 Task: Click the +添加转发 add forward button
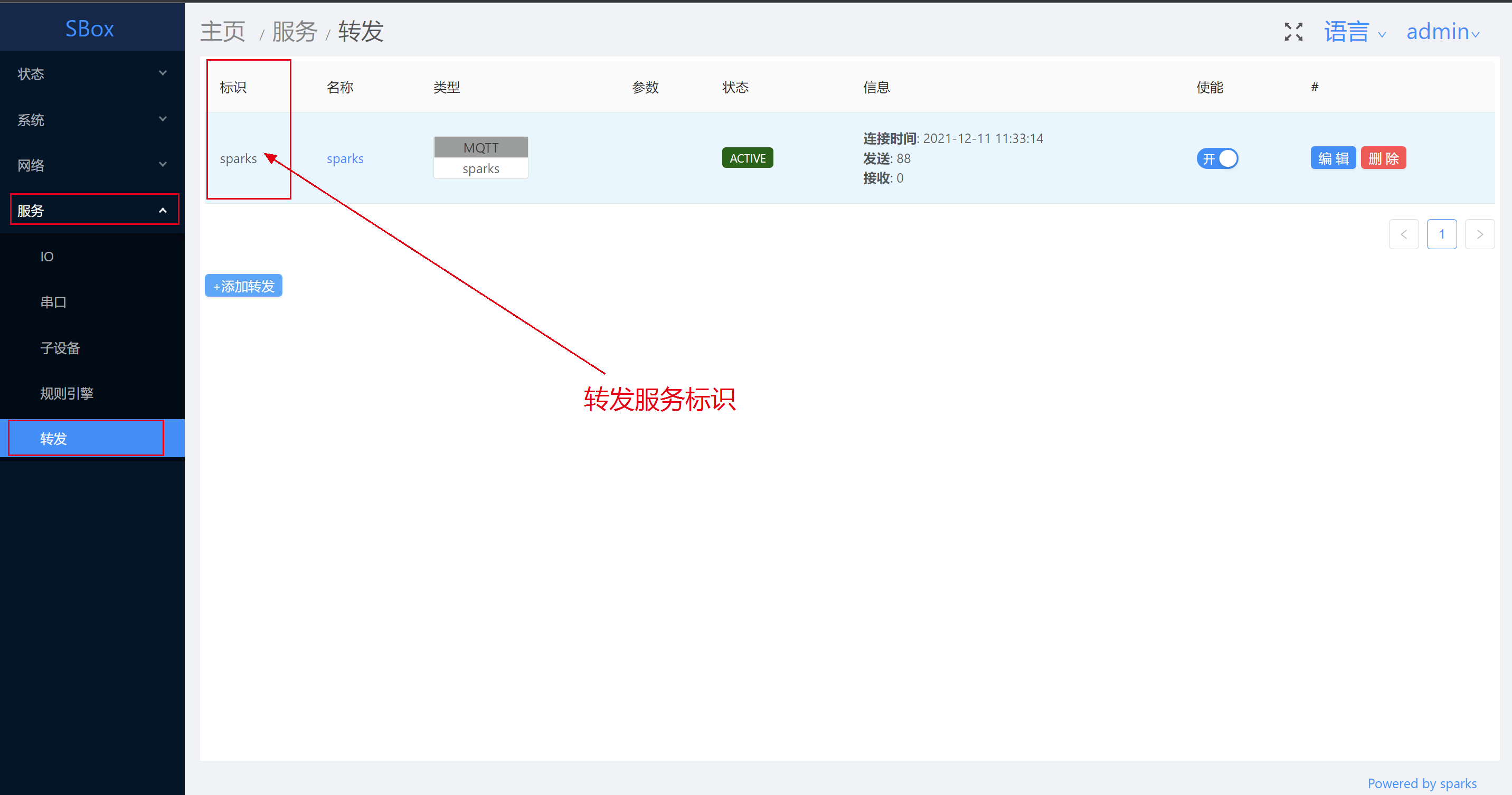coord(243,286)
